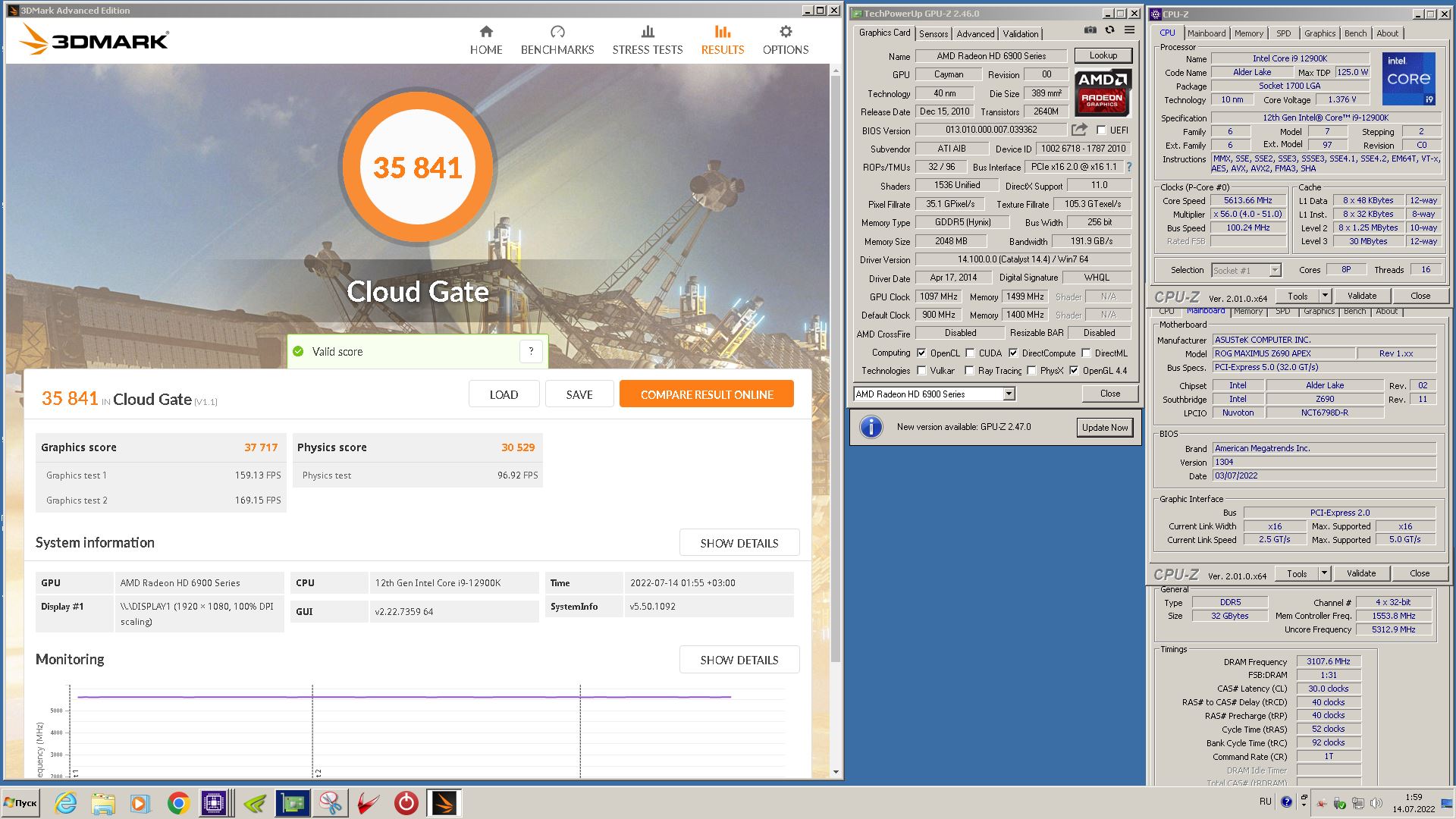The width and height of the screenshot is (1456, 819).
Task: Click network icon in system tray
Action: 1358,802
